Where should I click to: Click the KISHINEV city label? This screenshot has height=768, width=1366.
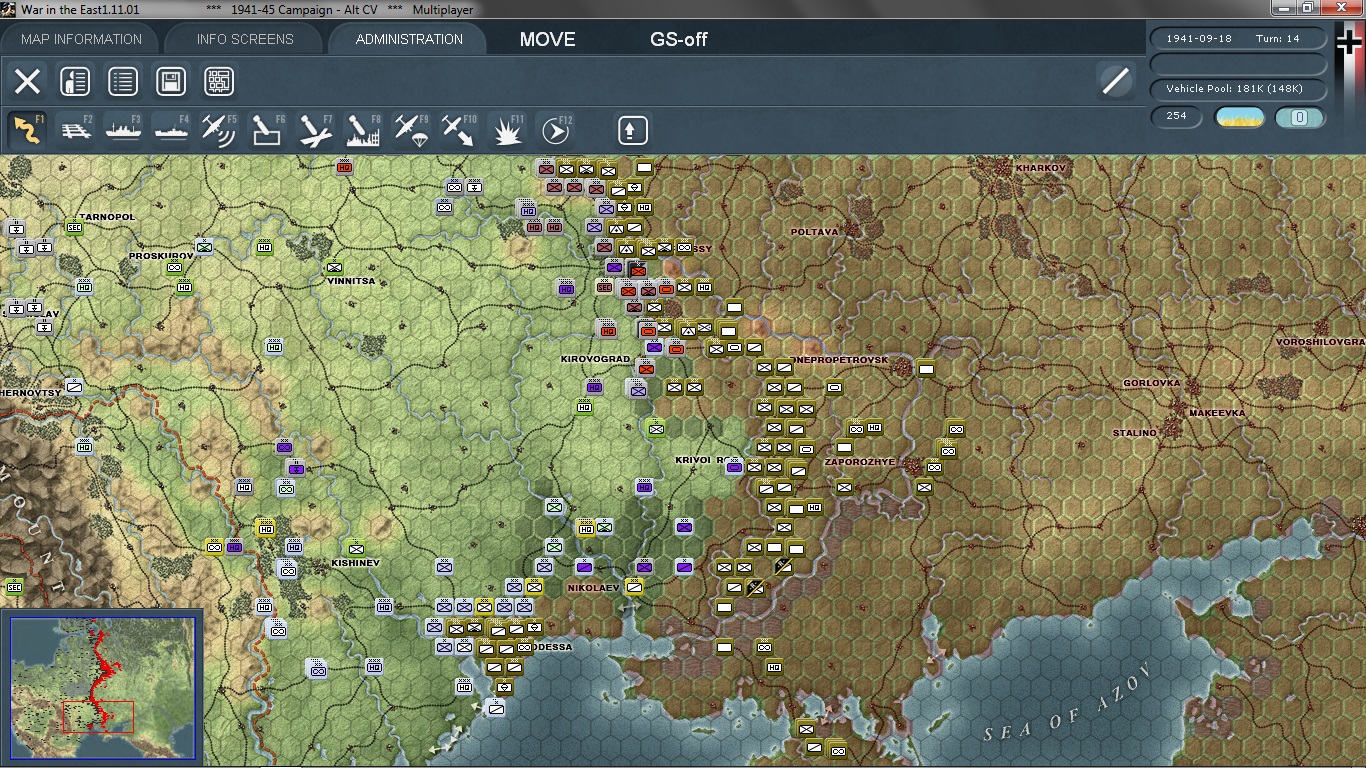356,563
